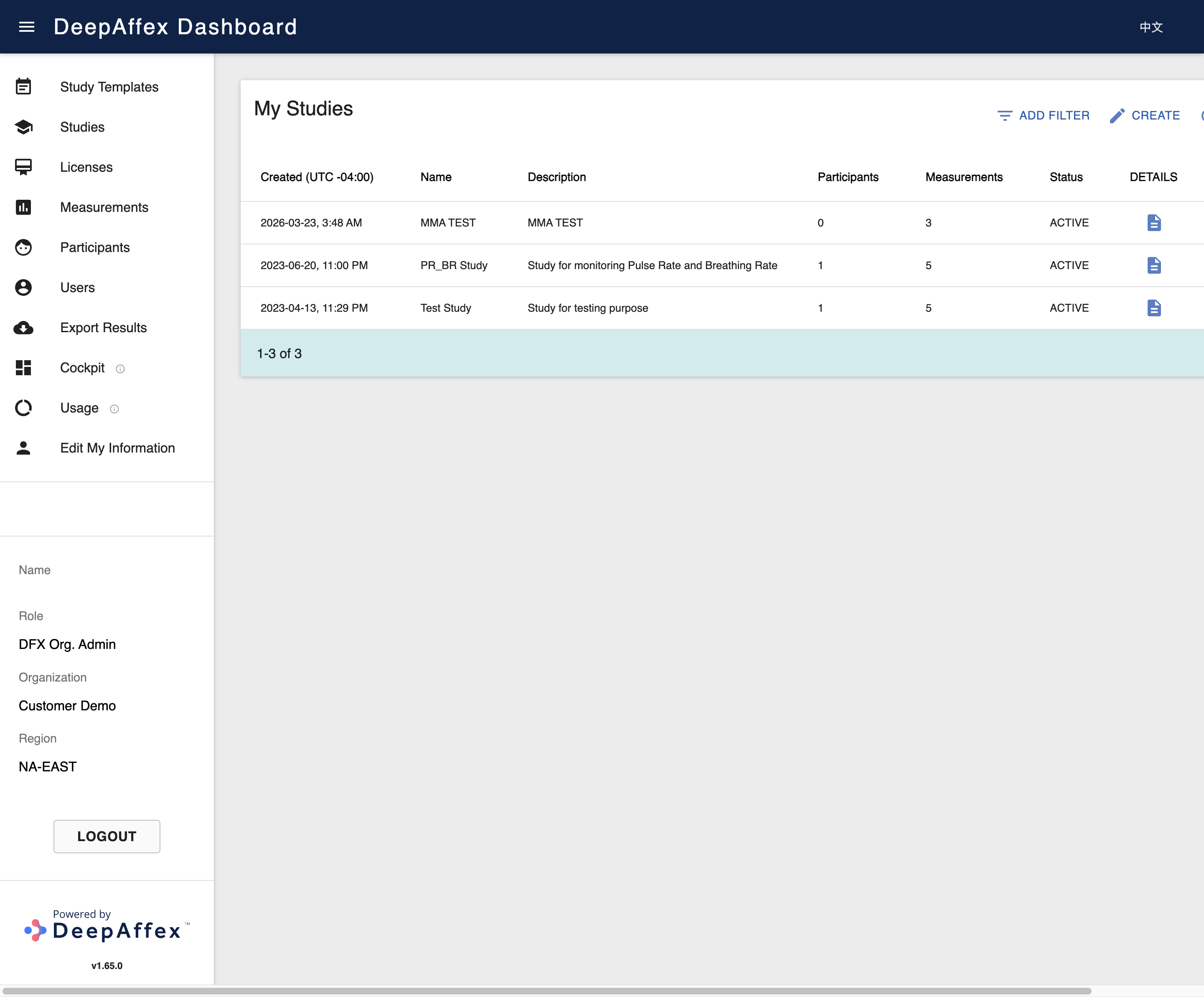Click the Measurements column header
Image resolution: width=1204 pixels, height=997 pixels.
pos(964,177)
